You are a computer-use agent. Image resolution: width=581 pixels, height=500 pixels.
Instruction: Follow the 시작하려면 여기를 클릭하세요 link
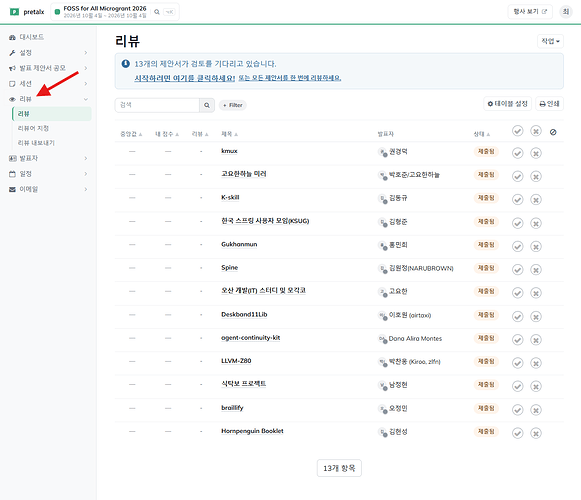pos(185,78)
